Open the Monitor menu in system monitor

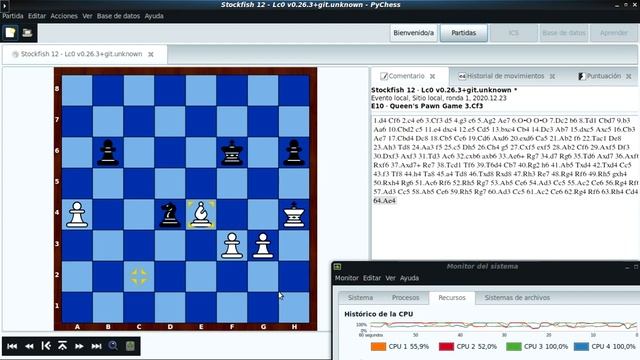point(347,278)
